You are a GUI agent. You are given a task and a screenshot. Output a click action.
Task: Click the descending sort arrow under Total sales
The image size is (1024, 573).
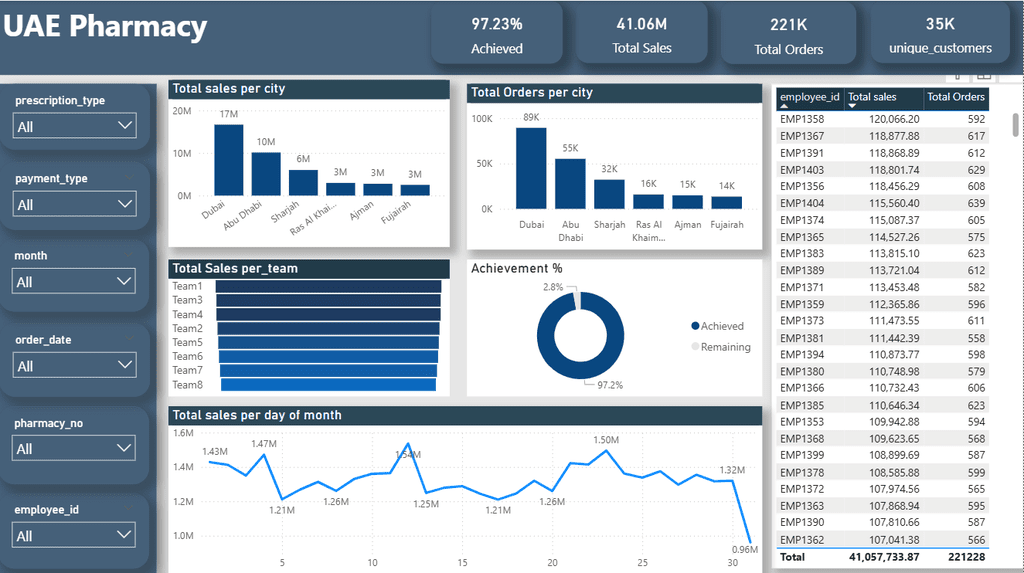(852, 106)
